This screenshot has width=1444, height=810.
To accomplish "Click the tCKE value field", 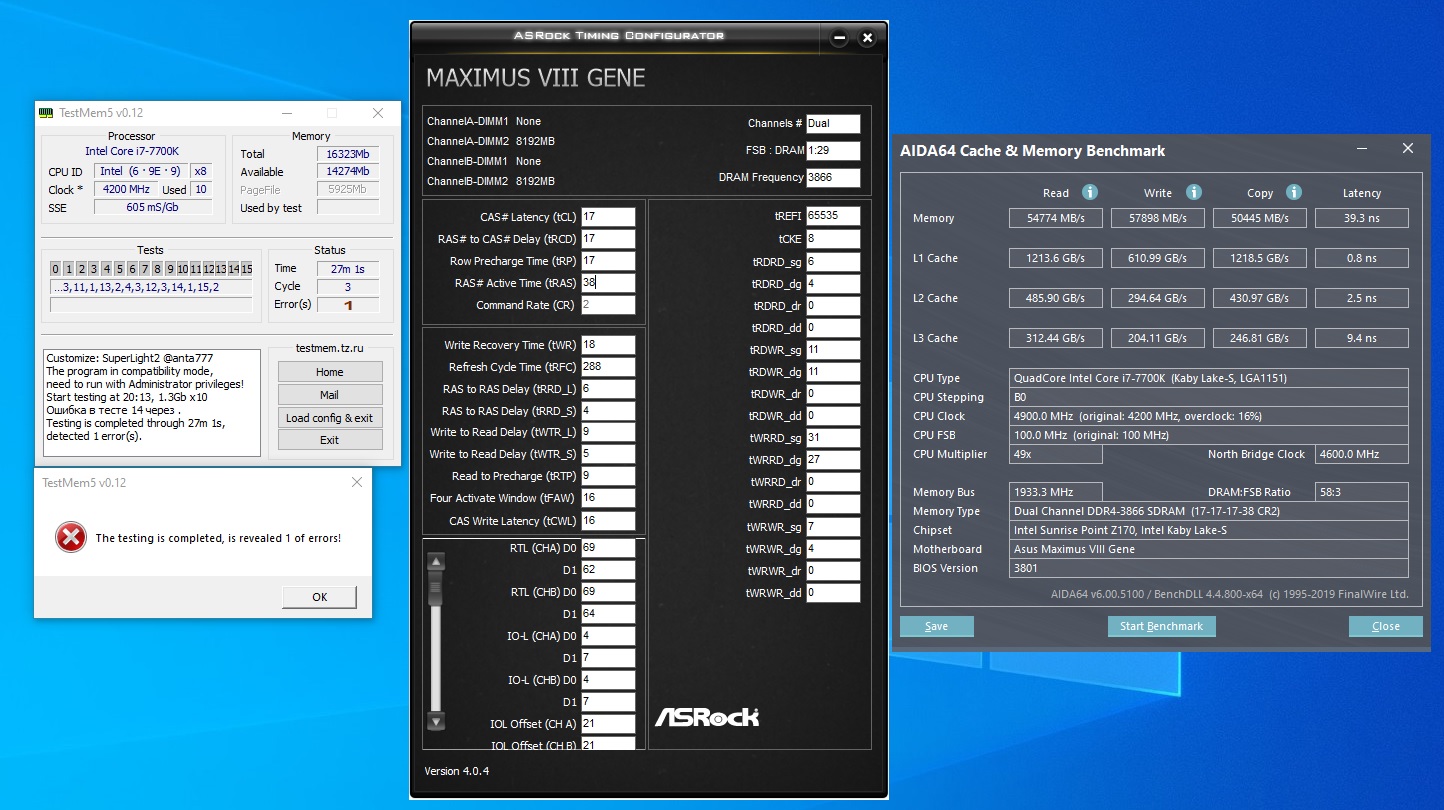I will coord(833,239).
